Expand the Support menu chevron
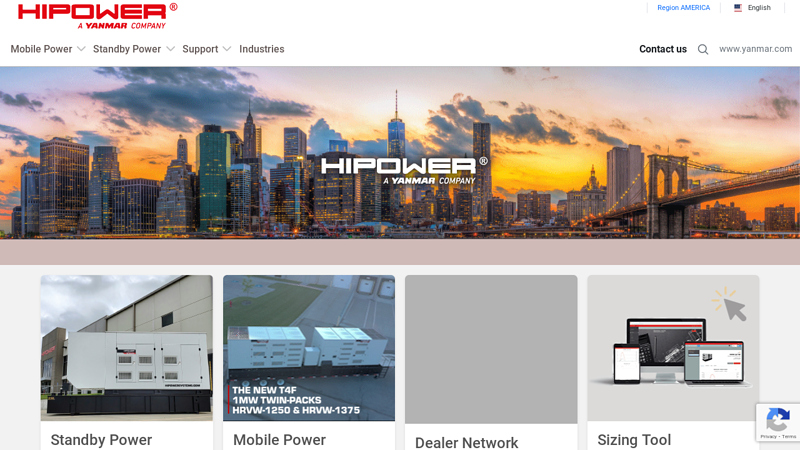Screen dimensions: 800x450 point(227,49)
